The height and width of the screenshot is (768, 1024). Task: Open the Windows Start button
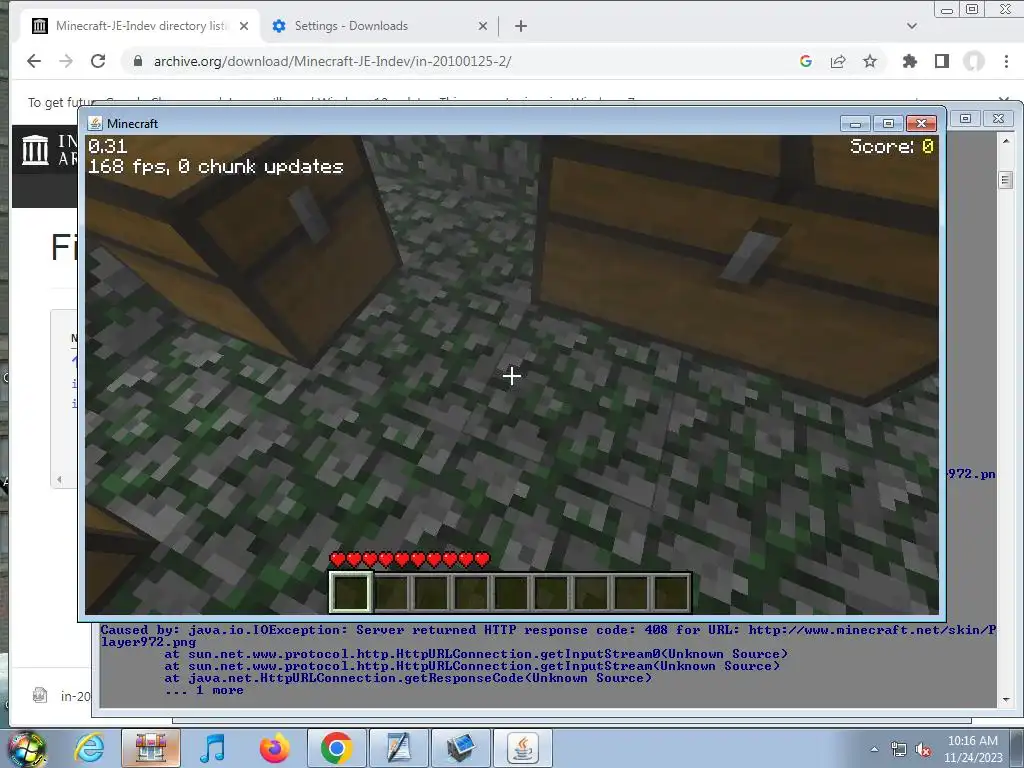click(x=26, y=748)
